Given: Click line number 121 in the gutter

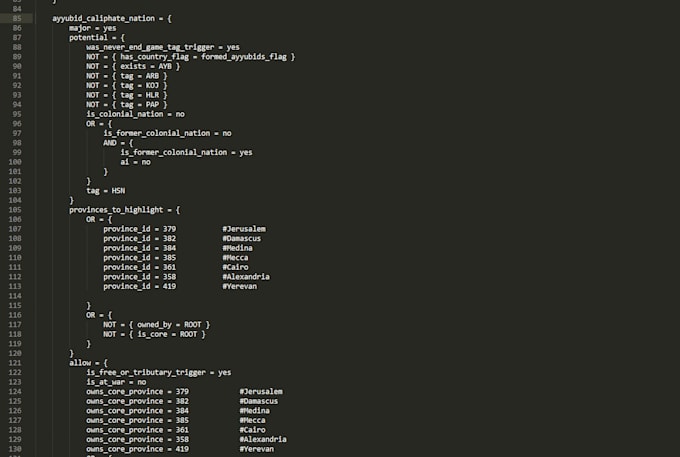Looking at the screenshot, I should coord(15,363).
